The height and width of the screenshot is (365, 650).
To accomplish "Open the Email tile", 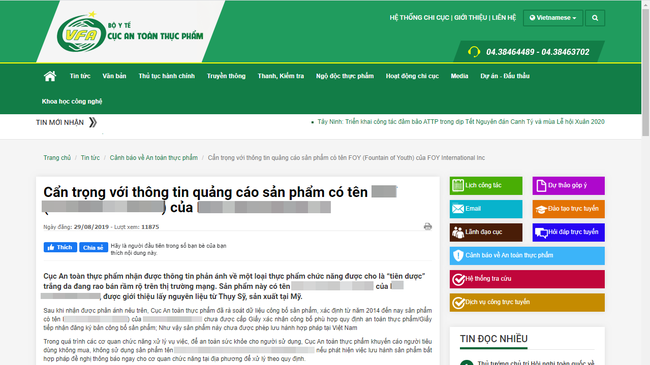I will pos(486,209).
